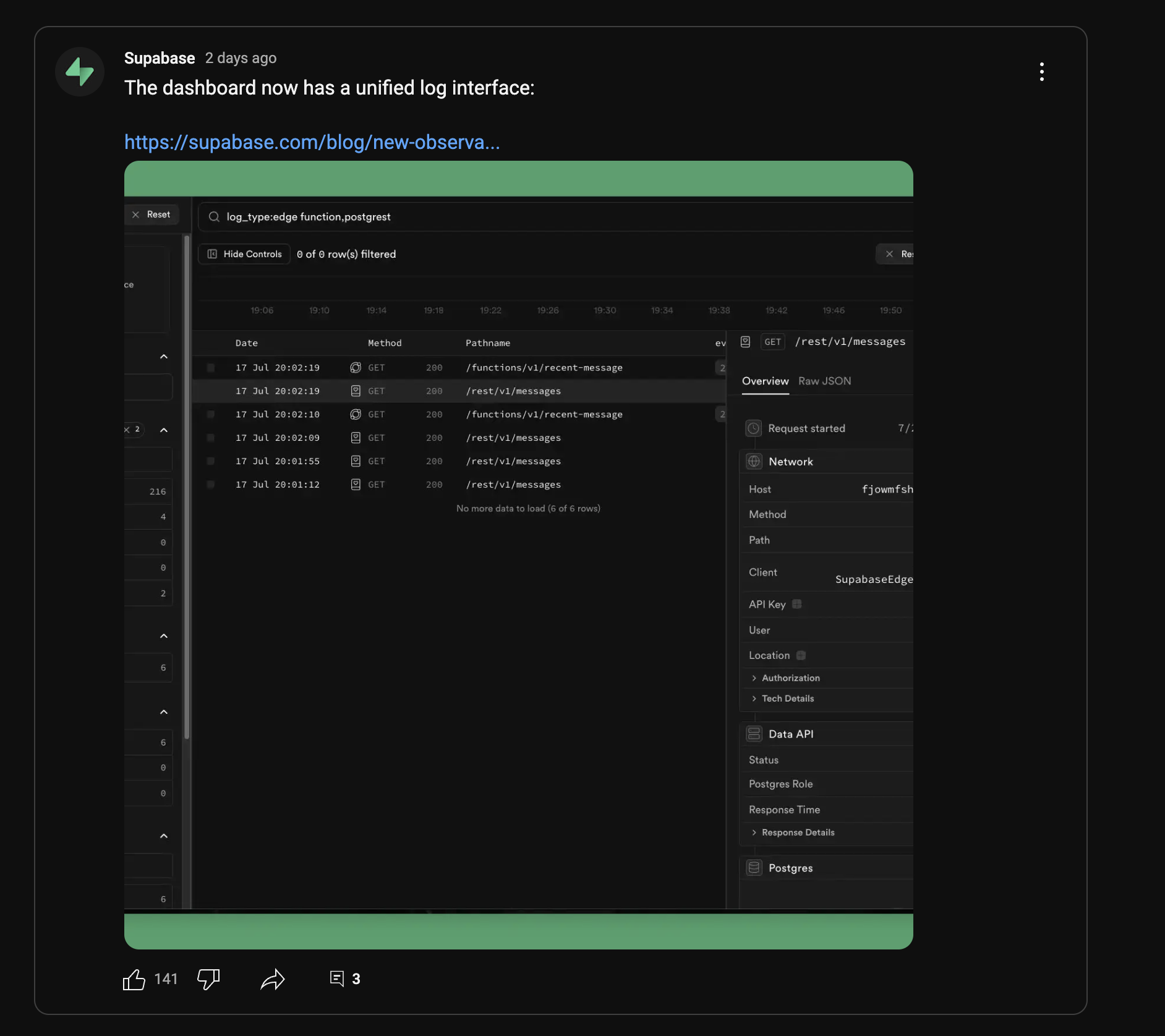This screenshot has height=1036, width=1165.
Task: Click the info icon next to API Key
Action: click(x=797, y=604)
